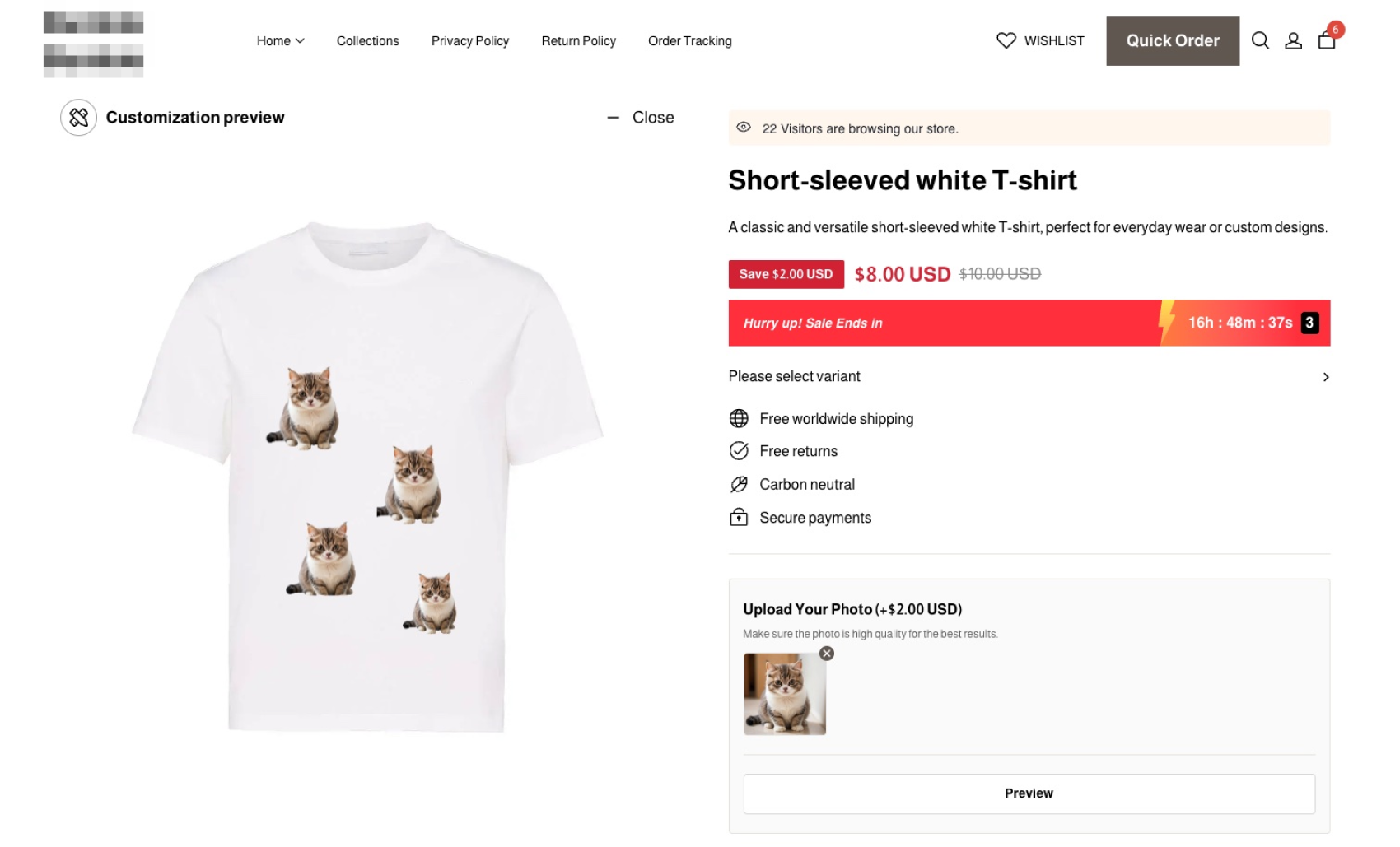Click the wishlist heart icon
The width and height of the screenshot is (1400, 847).
coord(1006,40)
